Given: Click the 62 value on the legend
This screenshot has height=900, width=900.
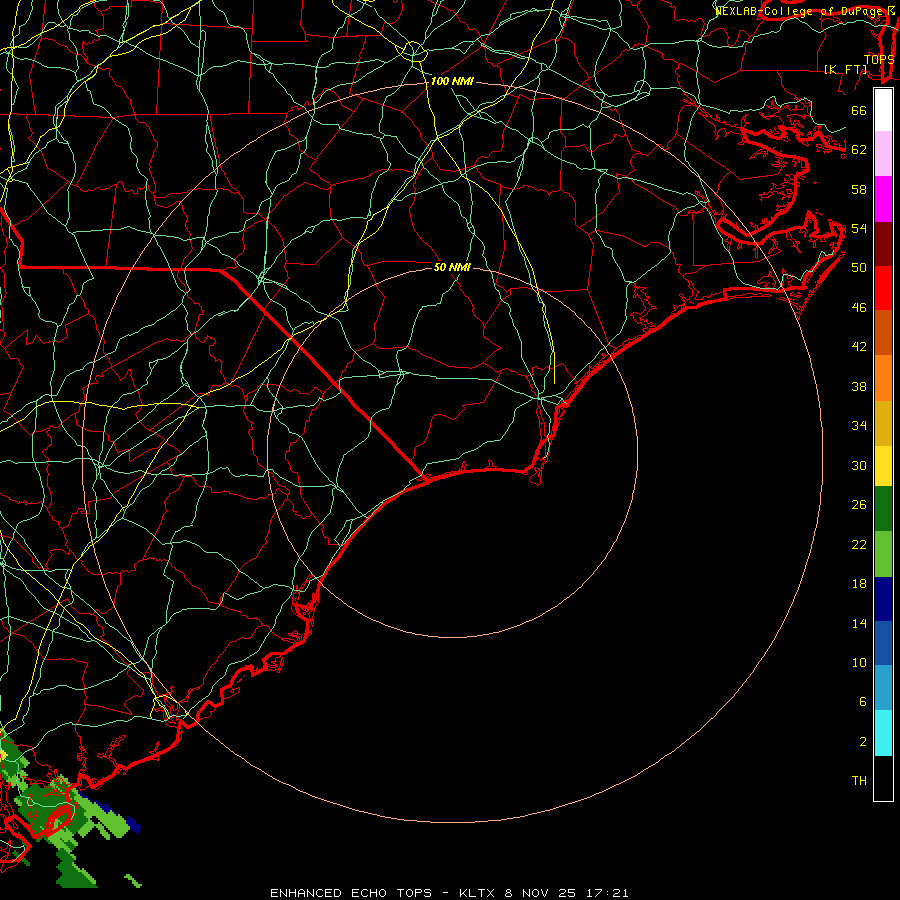Looking at the screenshot, I should point(859,150).
